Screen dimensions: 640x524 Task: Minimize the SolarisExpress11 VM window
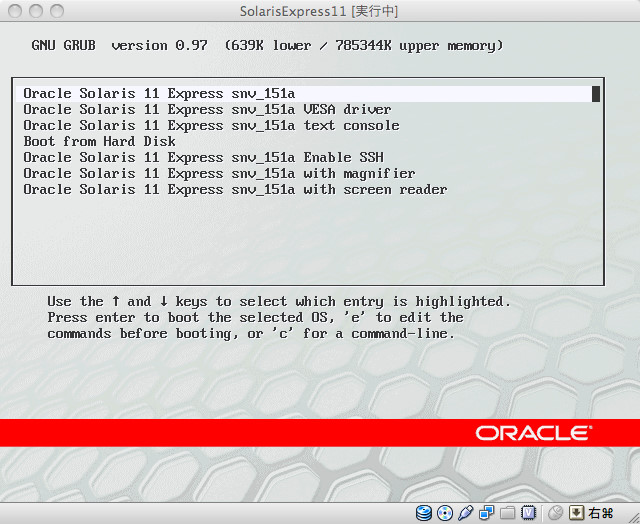pos(36,11)
